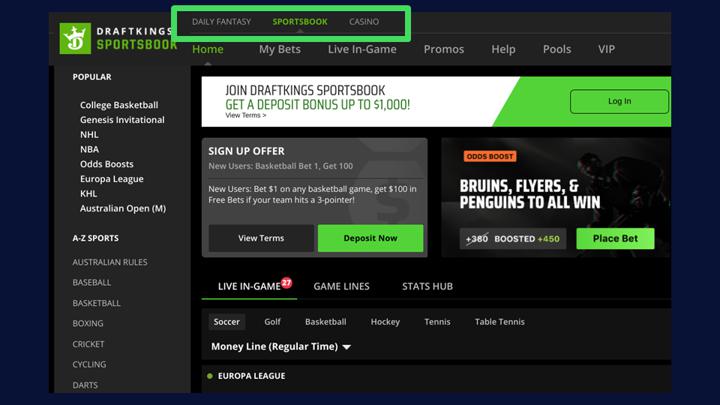Click the green live dot beside Europa League

click(x=210, y=376)
